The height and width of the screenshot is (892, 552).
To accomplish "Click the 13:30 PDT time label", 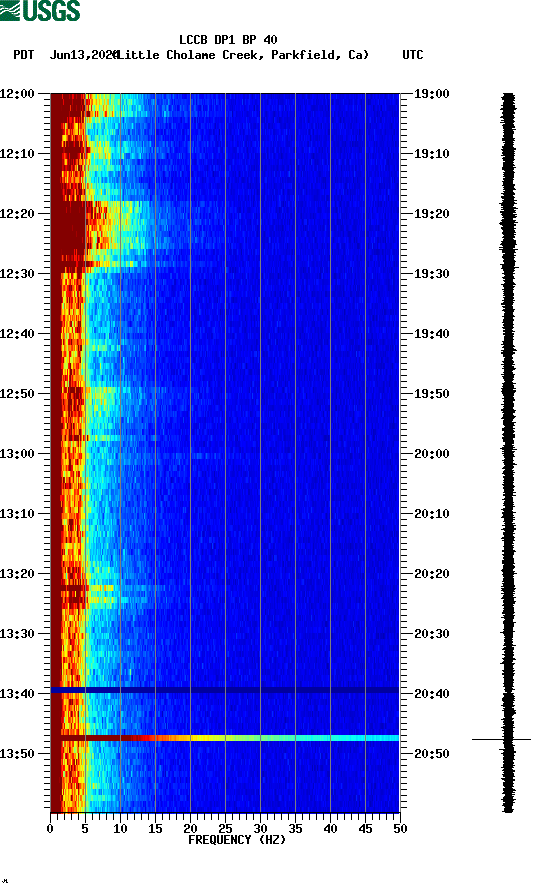I will [x=18, y=634].
